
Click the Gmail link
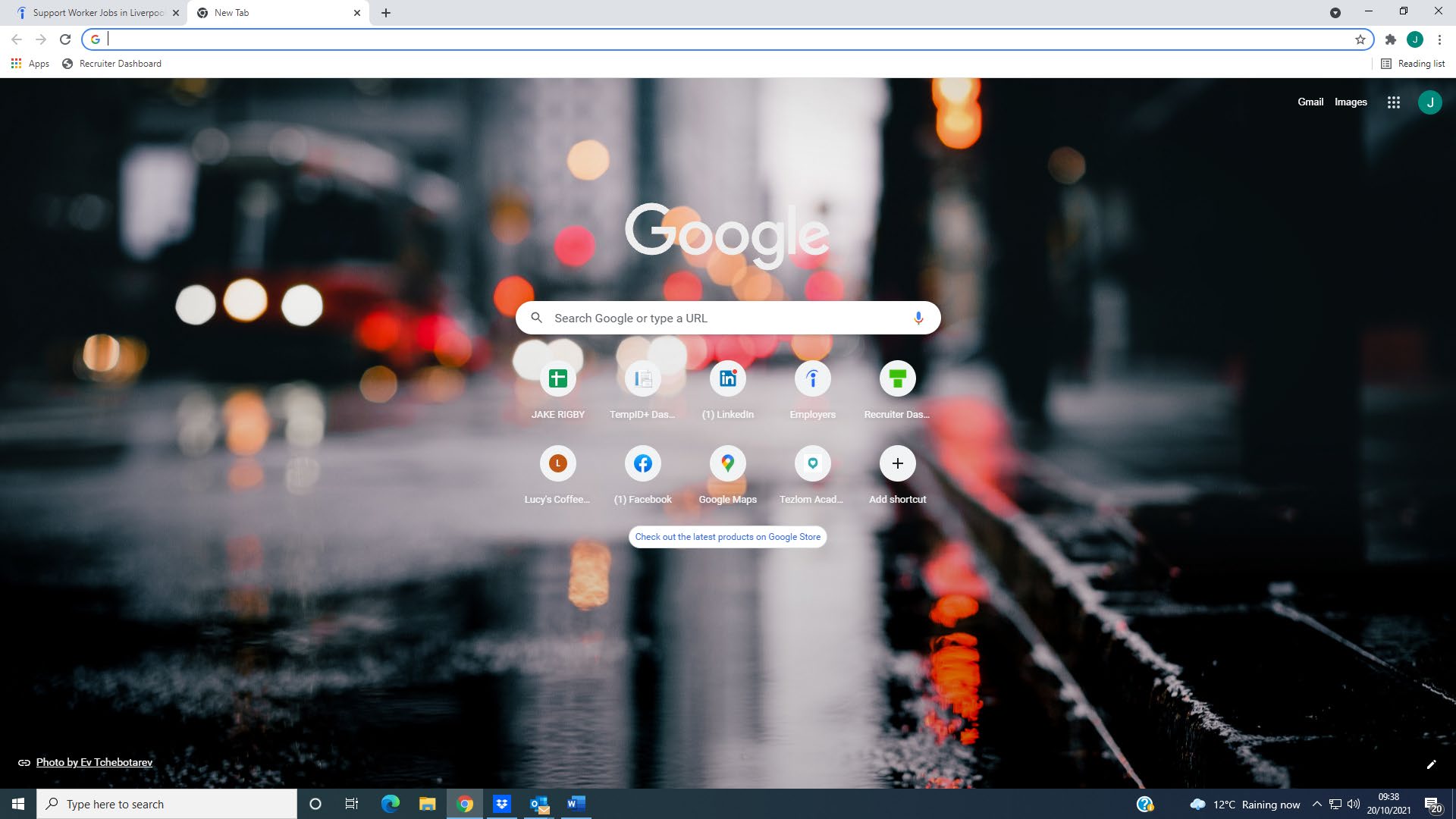tap(1310, 102)
